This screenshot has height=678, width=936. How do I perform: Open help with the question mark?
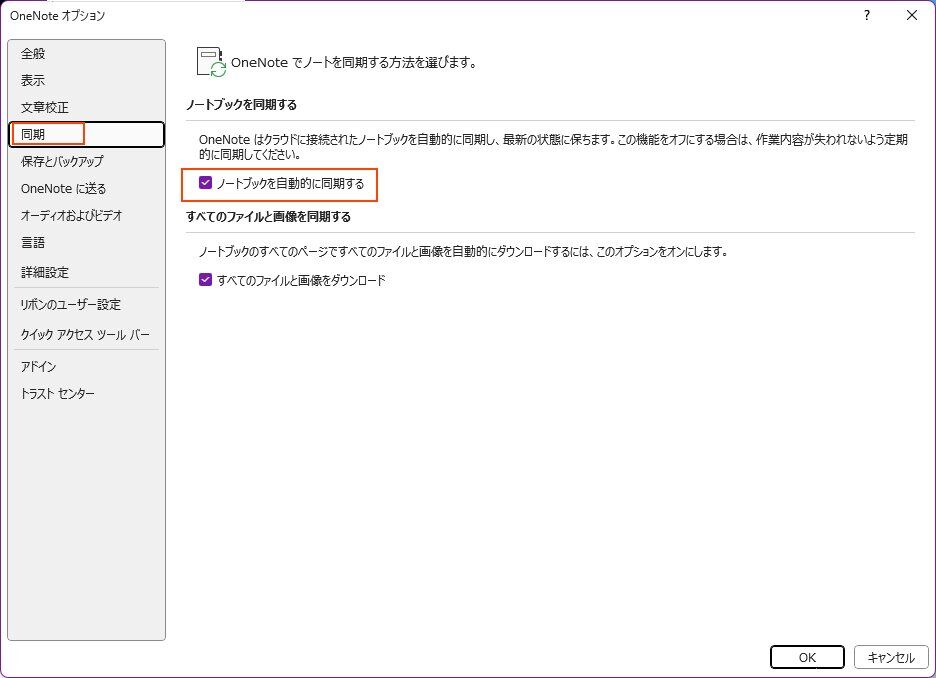(x=867, y=16)
